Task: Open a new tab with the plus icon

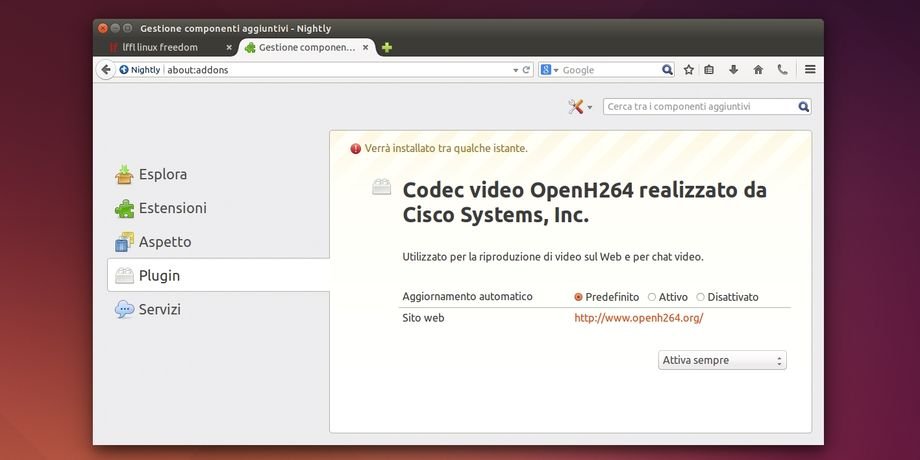Action: 387,48
